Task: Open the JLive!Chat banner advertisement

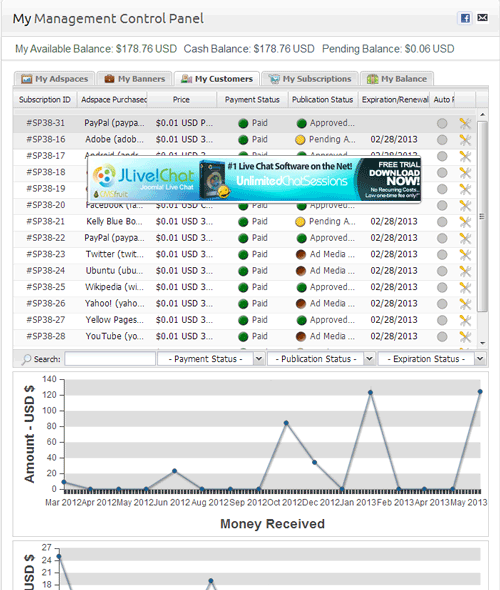Action: point(254,179)
